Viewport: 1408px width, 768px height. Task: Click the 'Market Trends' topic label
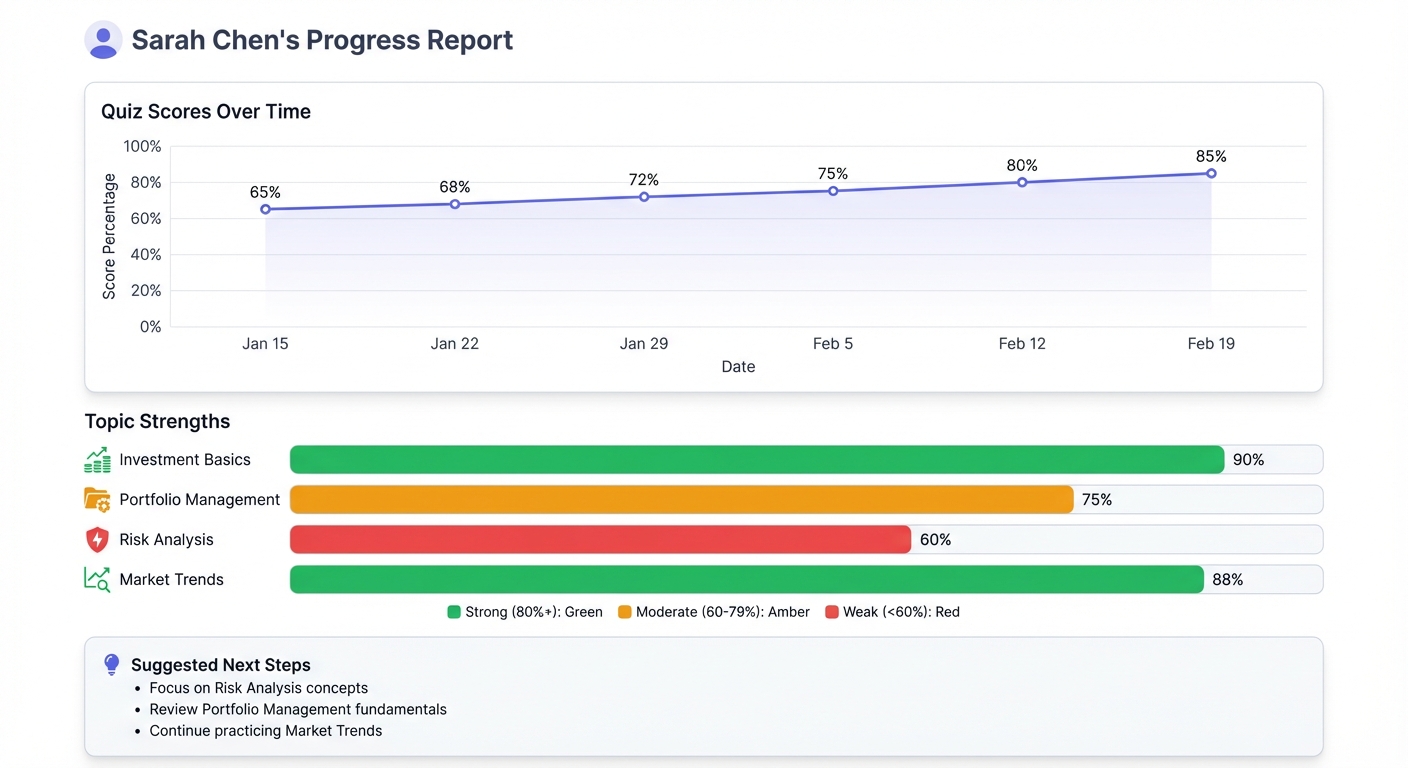click(171, 580)
